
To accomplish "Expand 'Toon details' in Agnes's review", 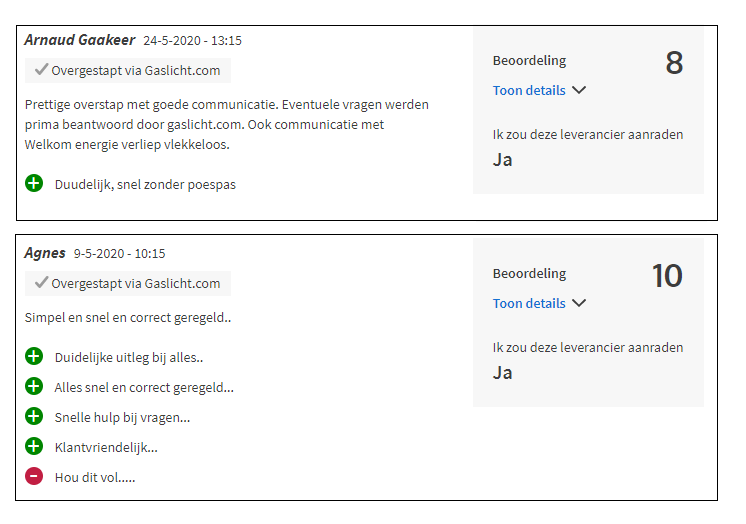I will (529, 303).
